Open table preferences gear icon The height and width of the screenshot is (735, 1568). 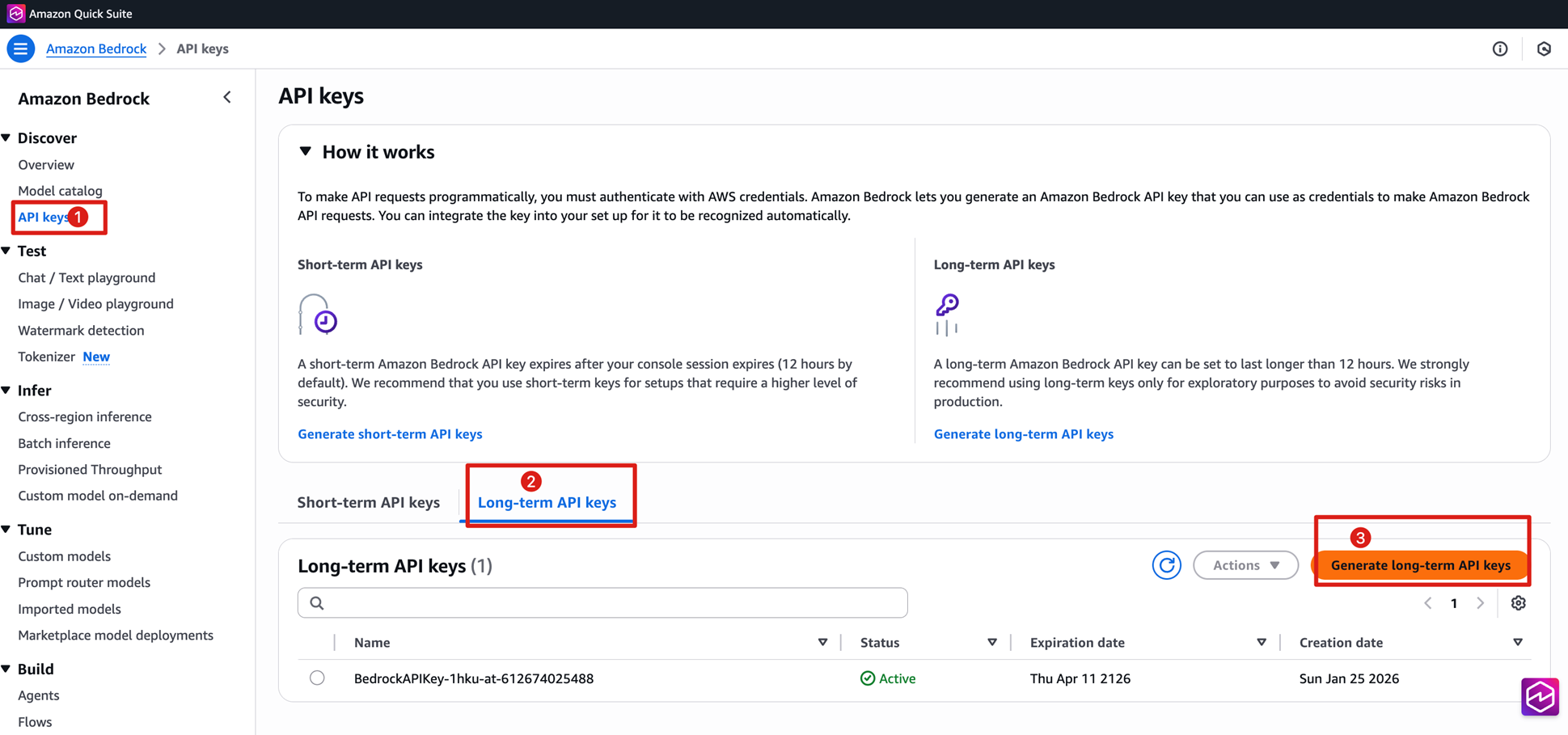(x=1518, y=603)
